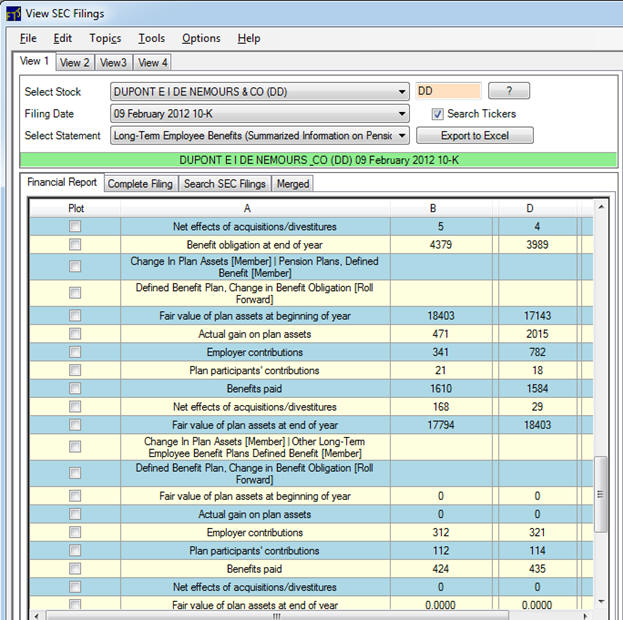Check Plot box for Benefits paid 424 row
The width and height of the screenshot is (623, 620).
75,569
